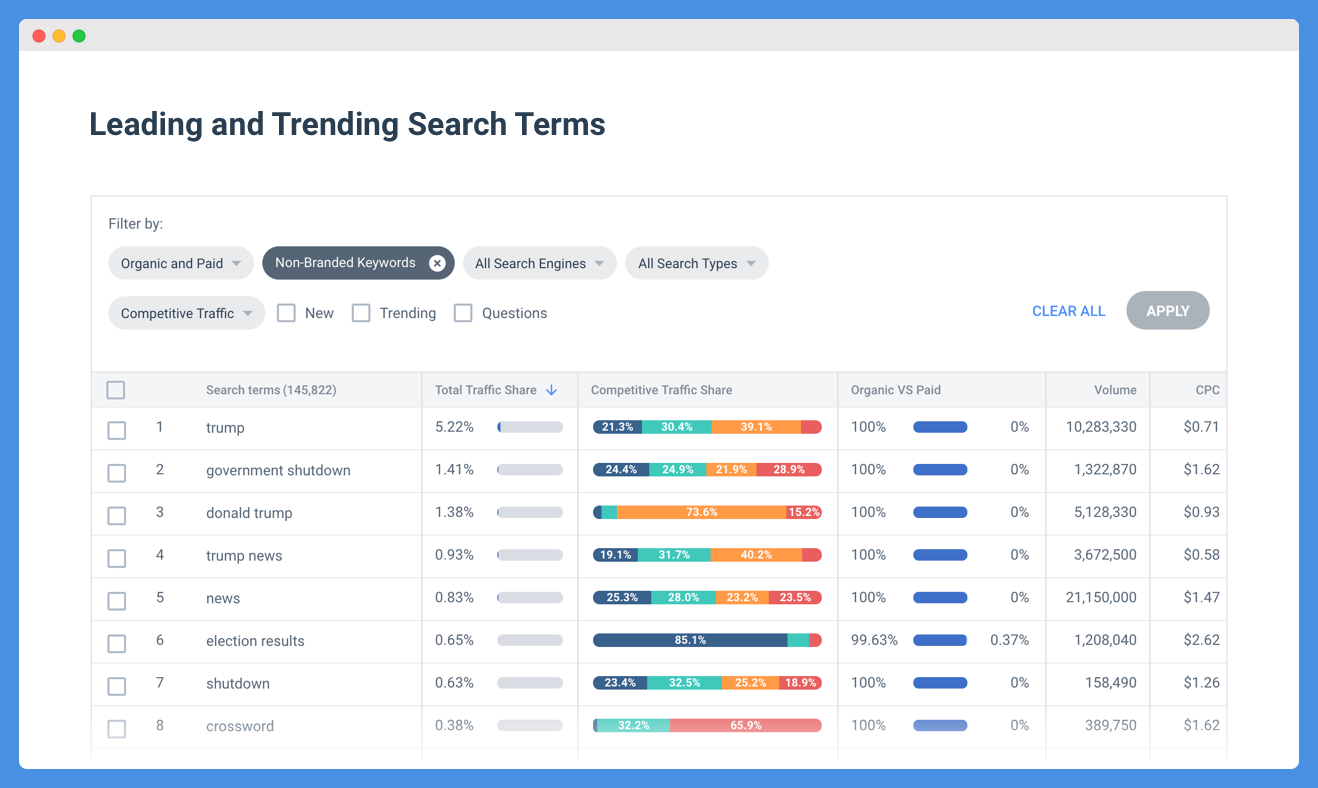Tick the Trending checkbox
Image resolution: width=1318 pixels, height=788 pixels.
pos(361,313)
